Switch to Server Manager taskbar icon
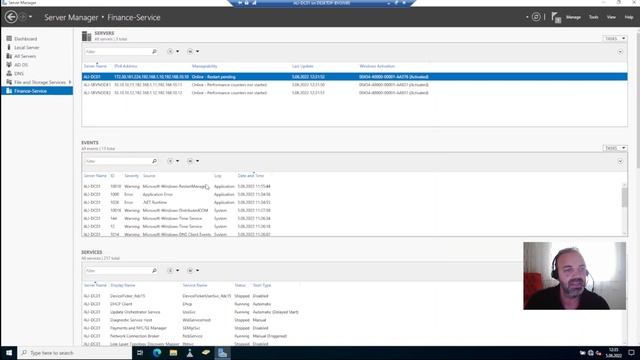This screenshot has height=360, width=640. 222,353
